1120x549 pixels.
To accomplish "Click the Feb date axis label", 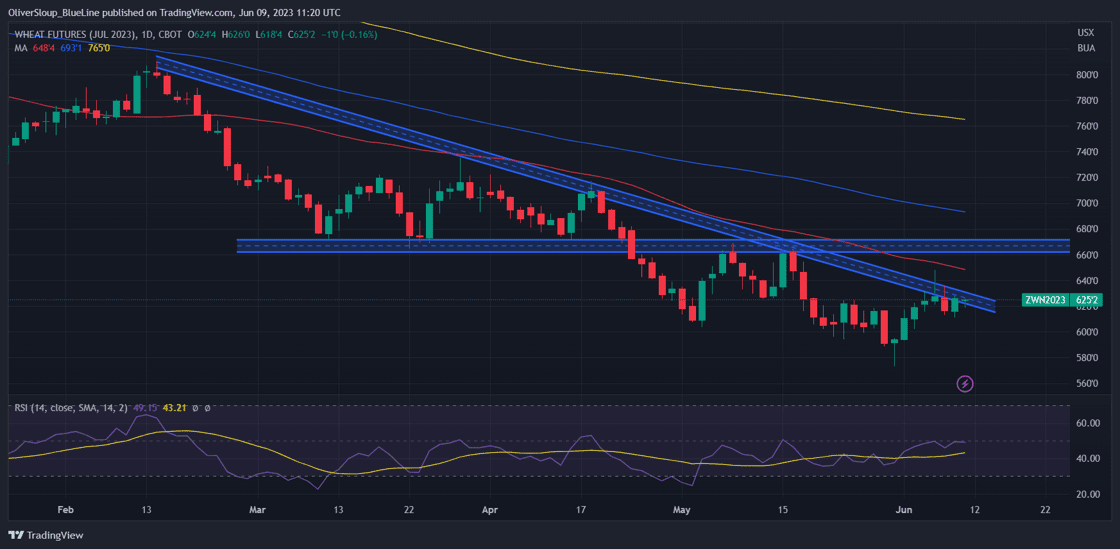I will (65, 510).
